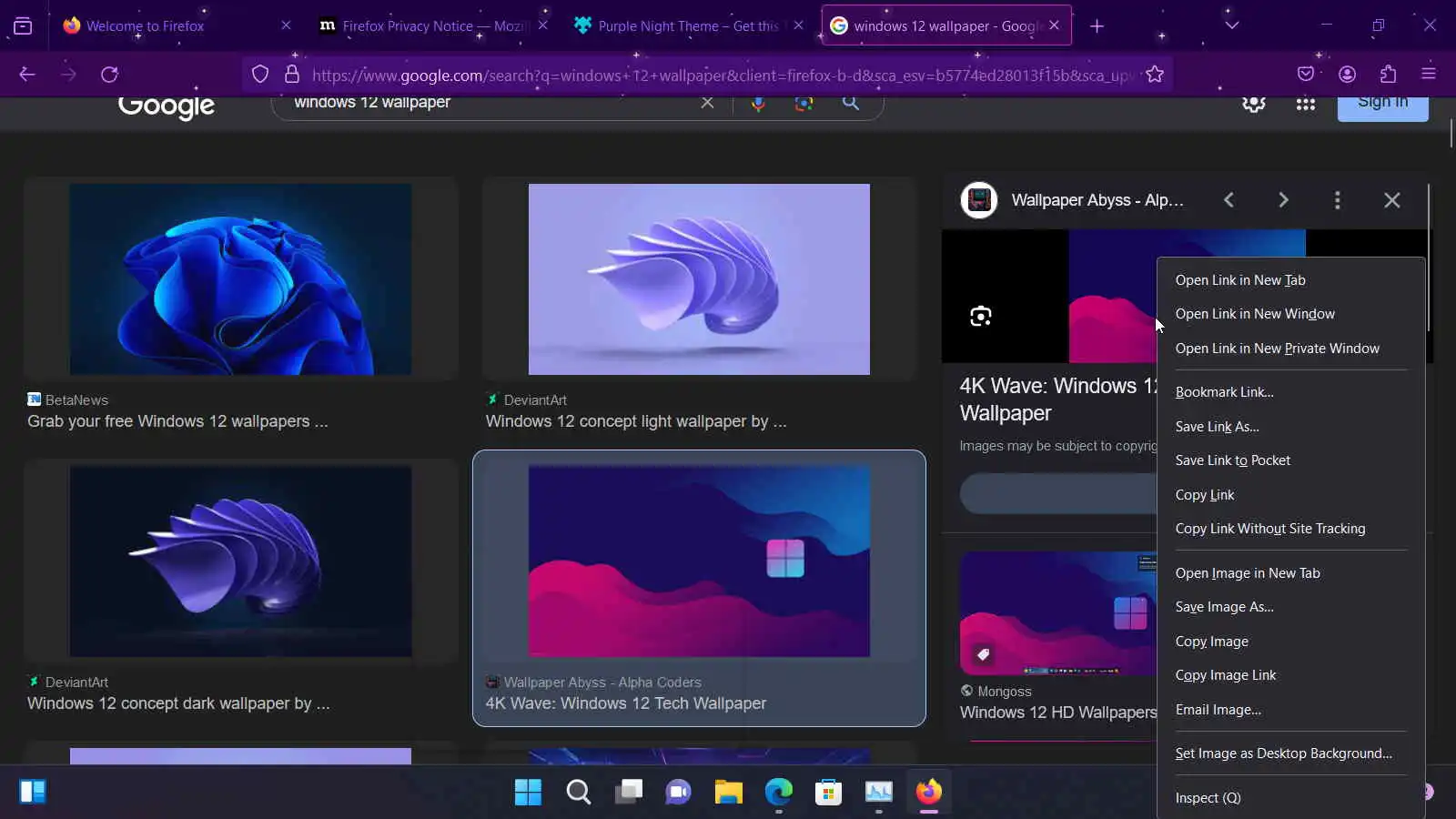Open the Extensions puzzle icon
Image resolution: width=1456 pixels, height=819 pixels.
(1389, 75)
